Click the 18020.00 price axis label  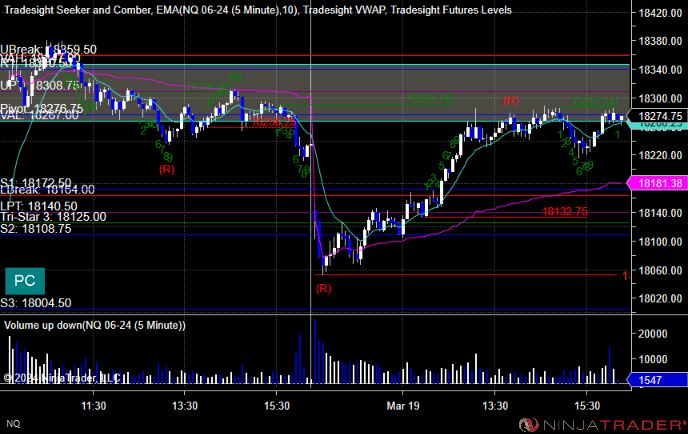[x=660, y=298]
